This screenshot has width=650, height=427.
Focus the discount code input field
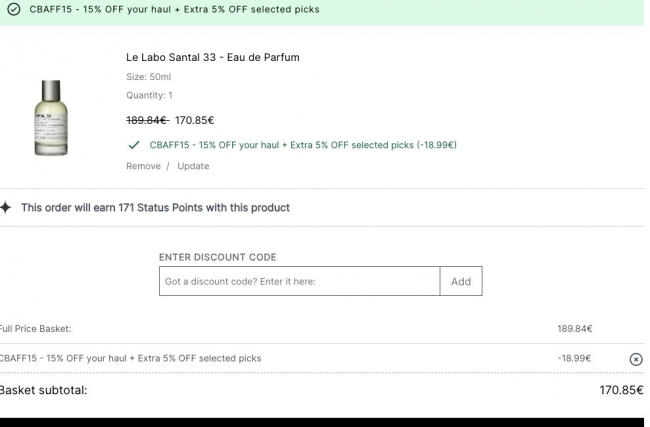299,281
